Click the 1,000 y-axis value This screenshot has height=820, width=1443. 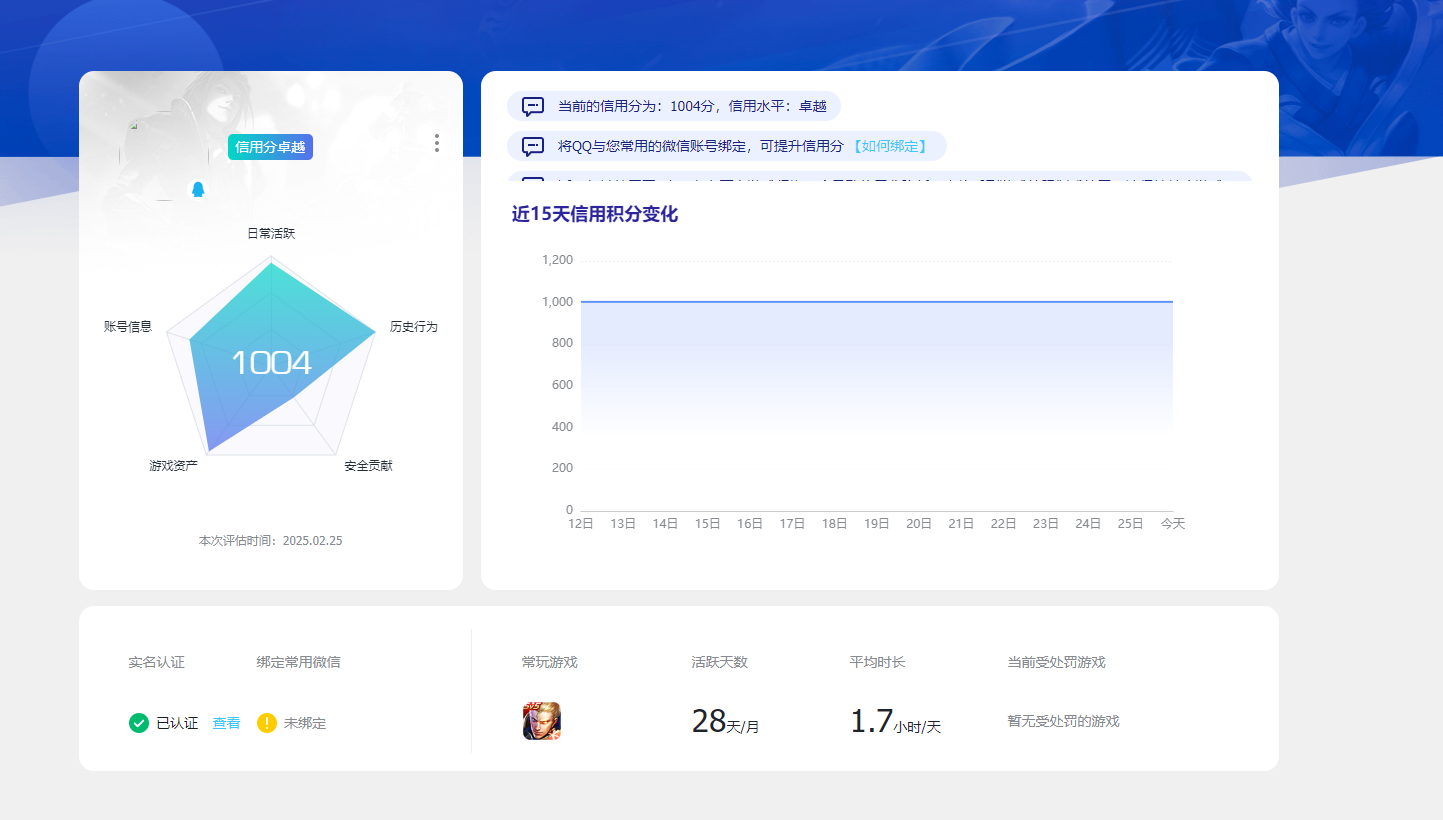(x=557, y=302)
